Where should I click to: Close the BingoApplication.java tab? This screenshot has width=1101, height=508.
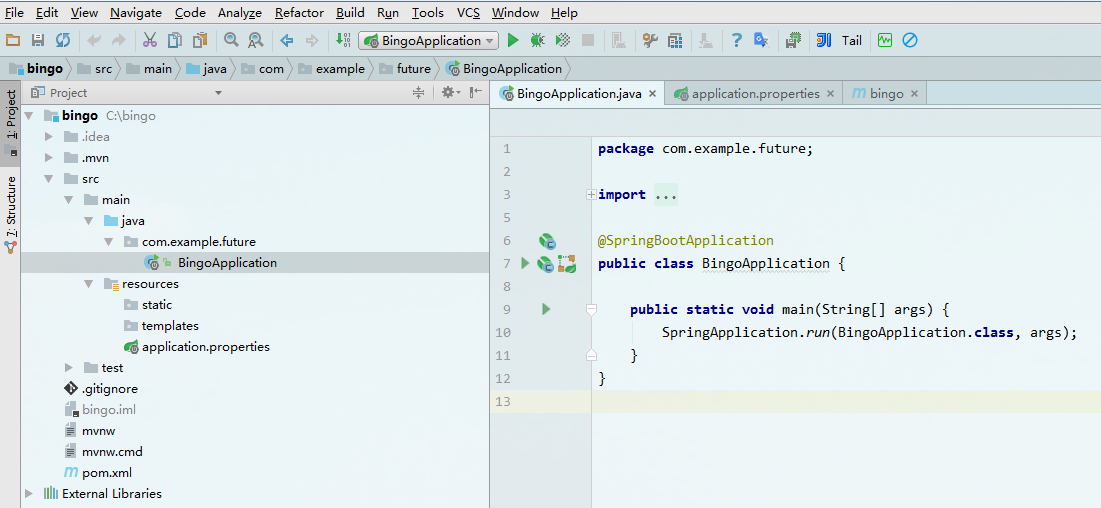point(652,93)
